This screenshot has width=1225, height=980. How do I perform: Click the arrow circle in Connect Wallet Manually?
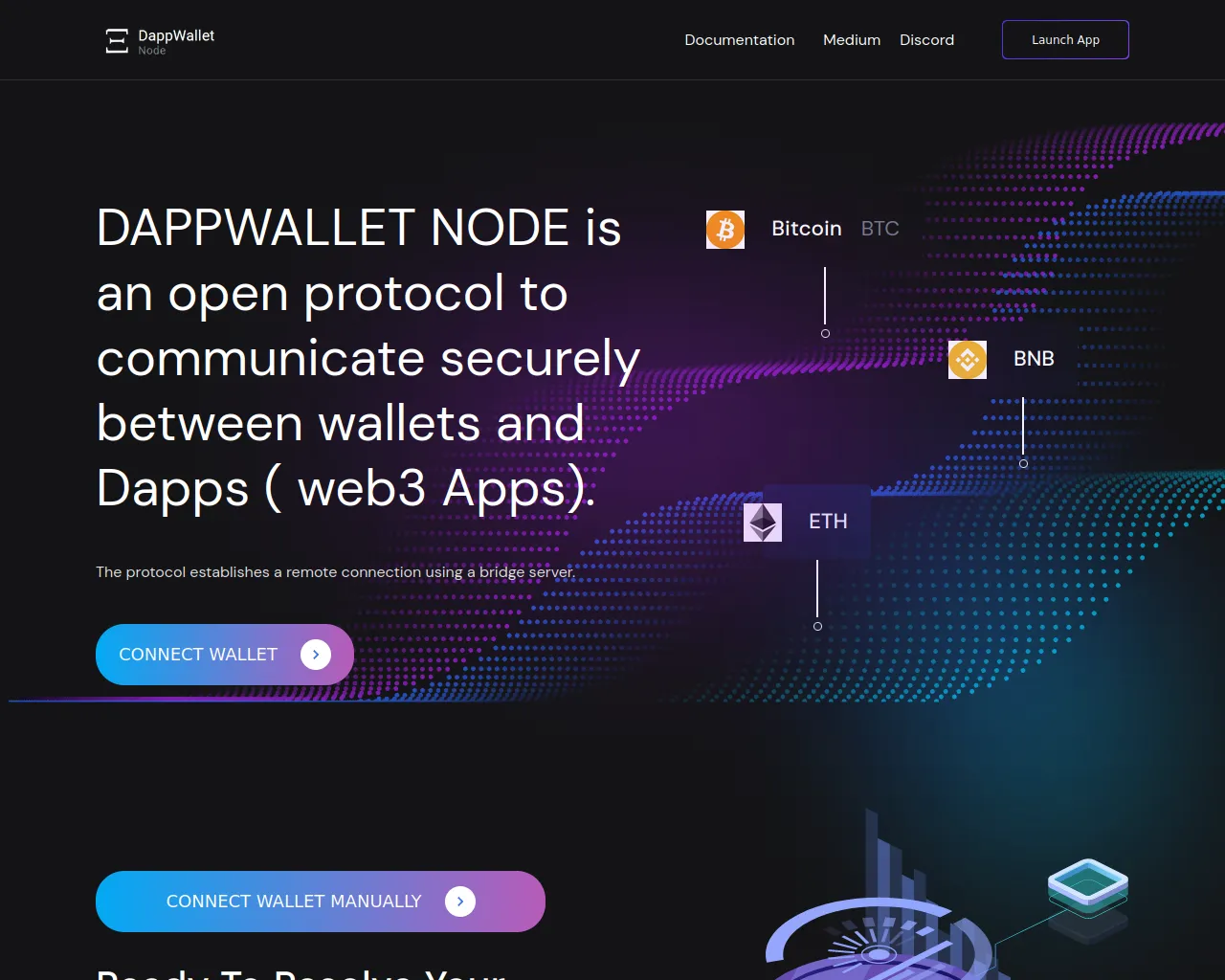(x=460, y=902)
